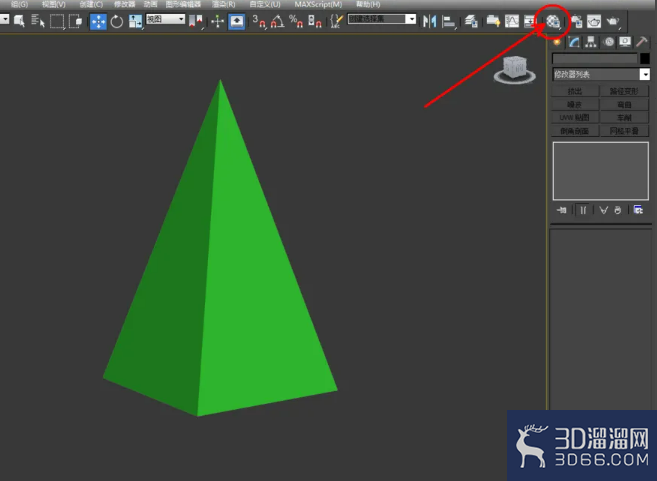Click the black object color swatch

click(645, 58)
